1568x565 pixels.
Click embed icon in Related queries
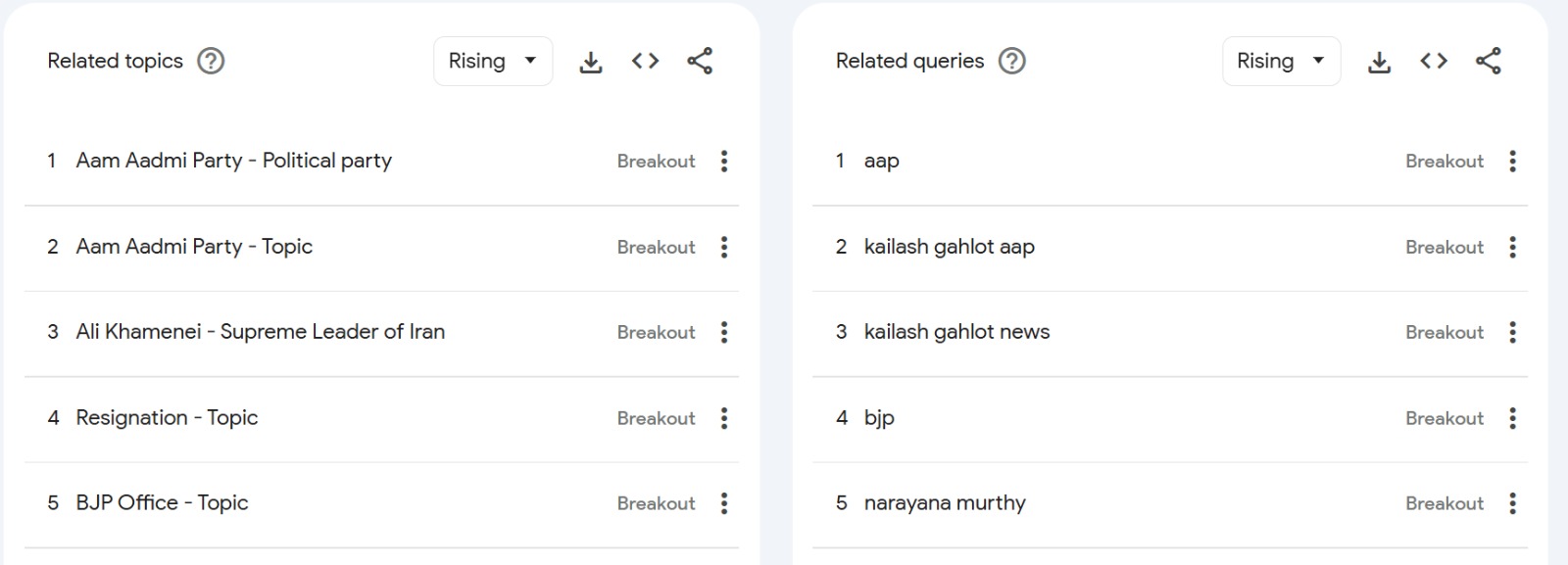[1434, 62]
